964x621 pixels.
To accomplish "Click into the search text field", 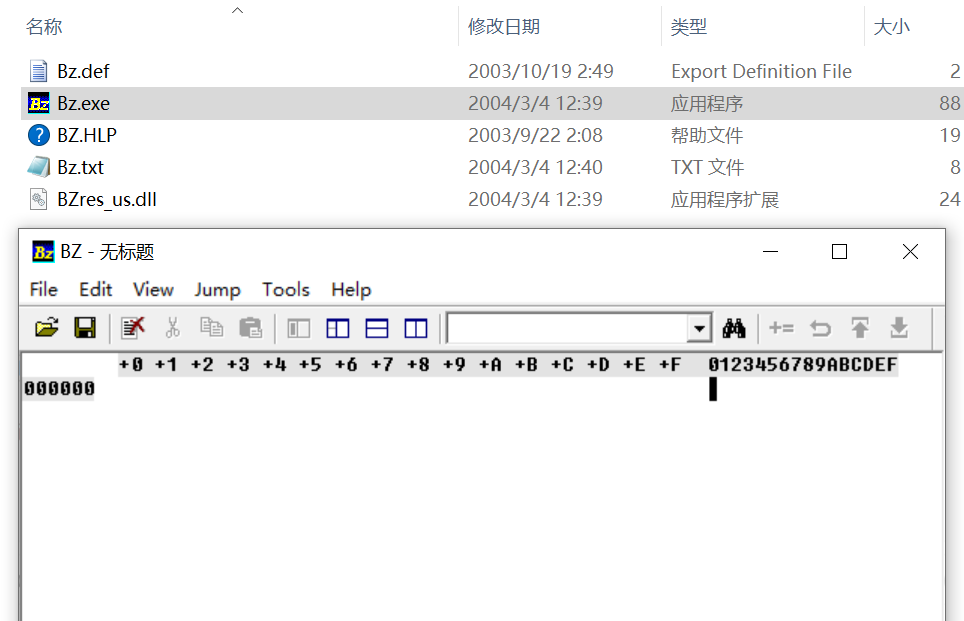I will pos(567,328).
